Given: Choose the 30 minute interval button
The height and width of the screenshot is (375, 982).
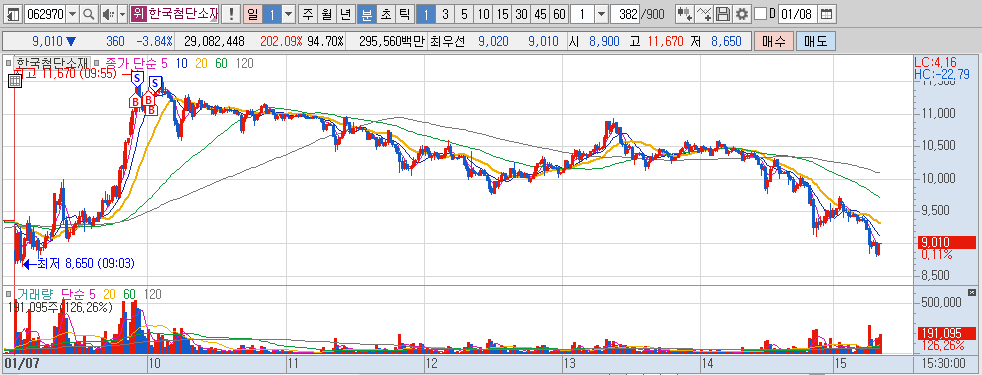Looking at the screenshot, I should pos(521,13).
